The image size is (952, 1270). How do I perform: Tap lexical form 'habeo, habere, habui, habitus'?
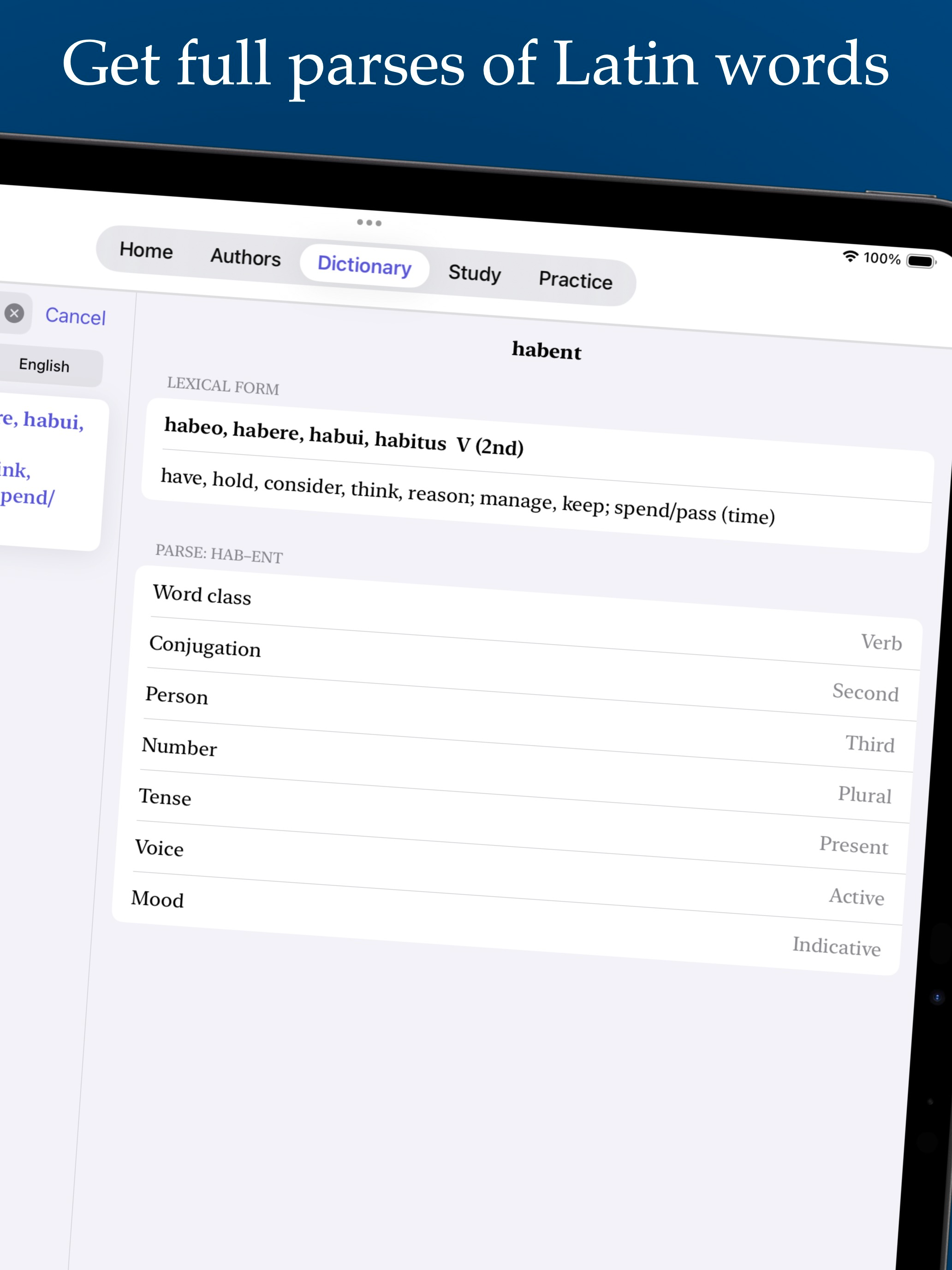click(343, 437)
